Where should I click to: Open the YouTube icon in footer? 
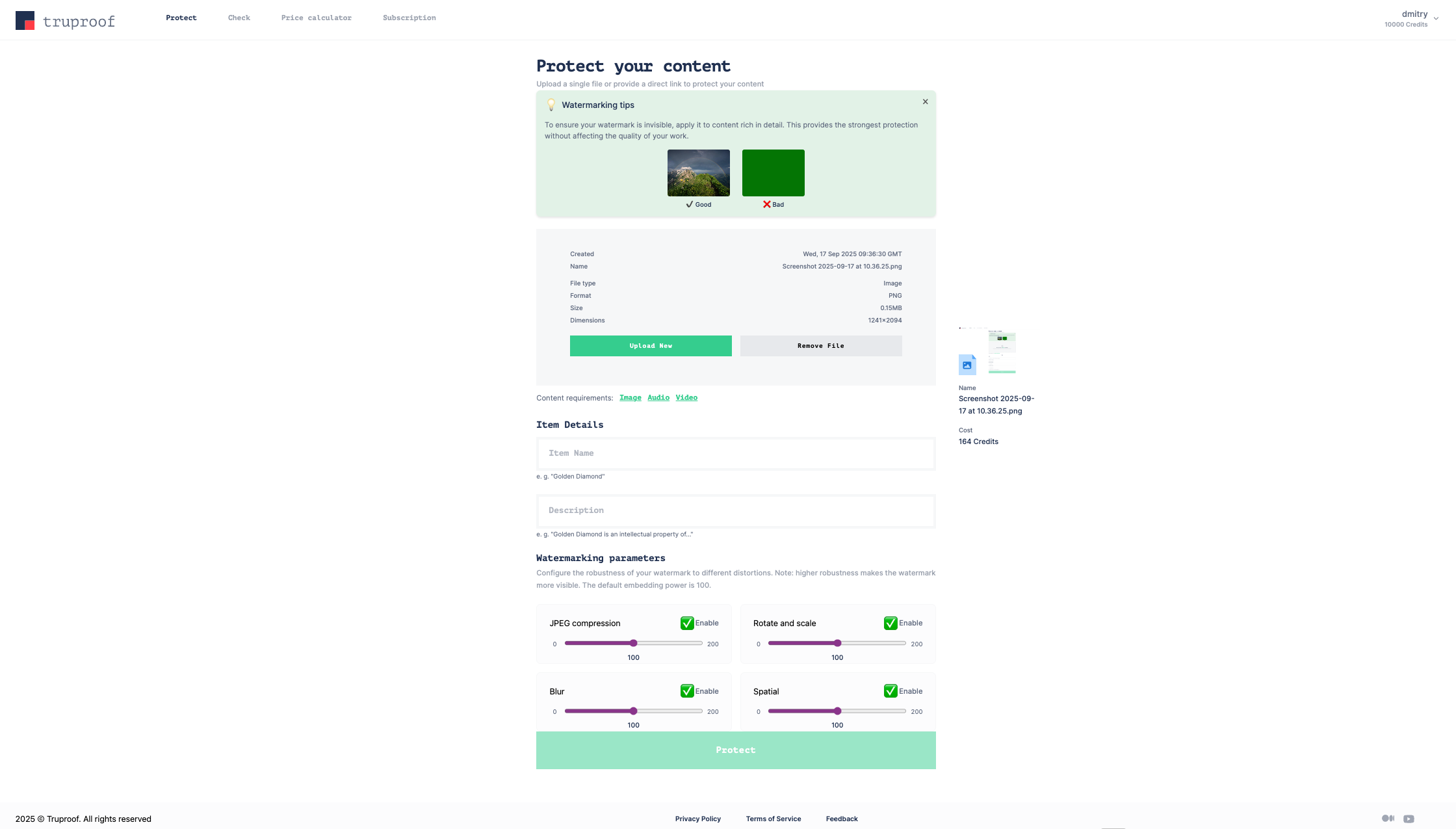point(1409,819)
